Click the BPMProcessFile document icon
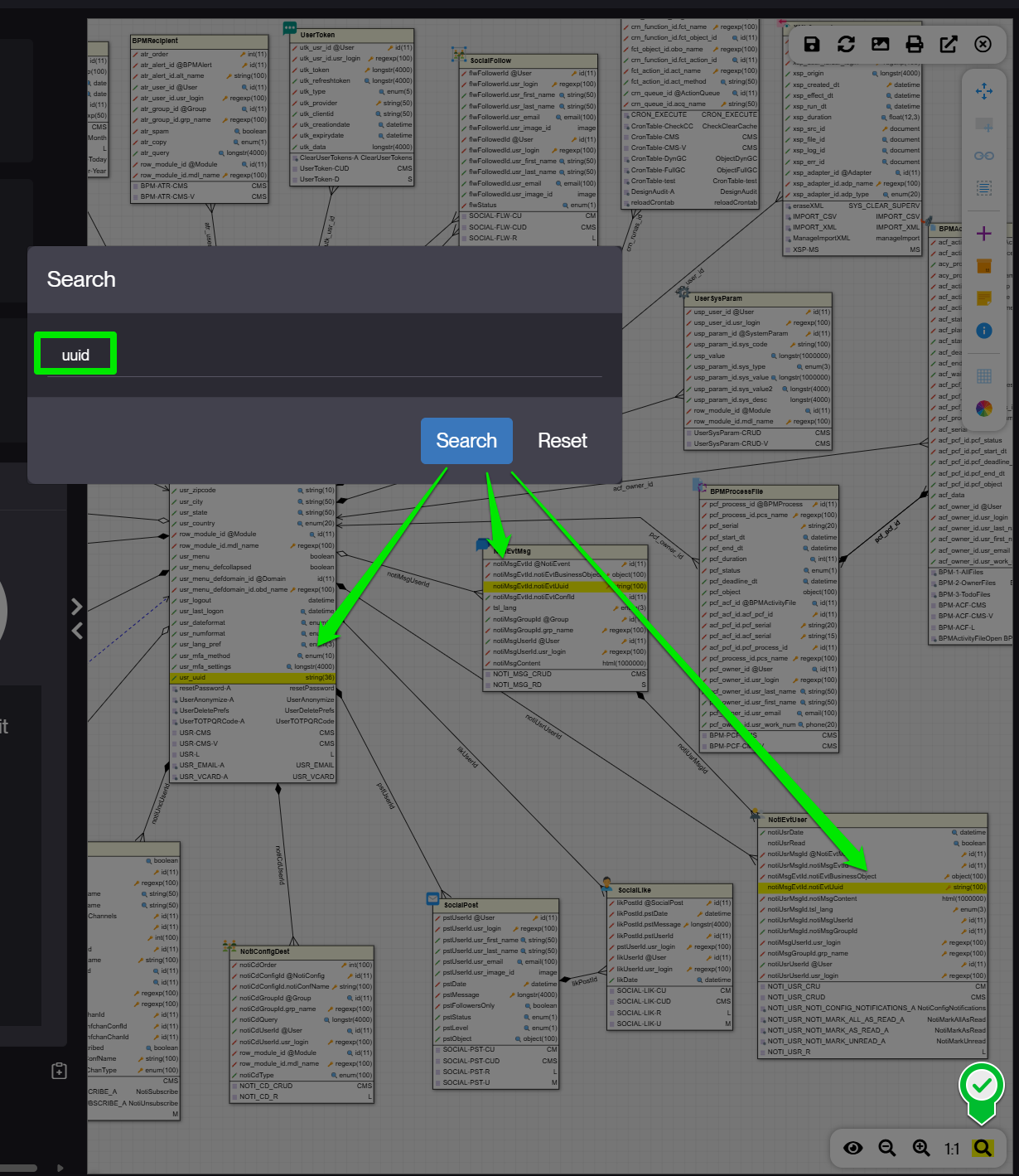The width and height of the screenshot is (1019, 1176). (x=698, y=485)
